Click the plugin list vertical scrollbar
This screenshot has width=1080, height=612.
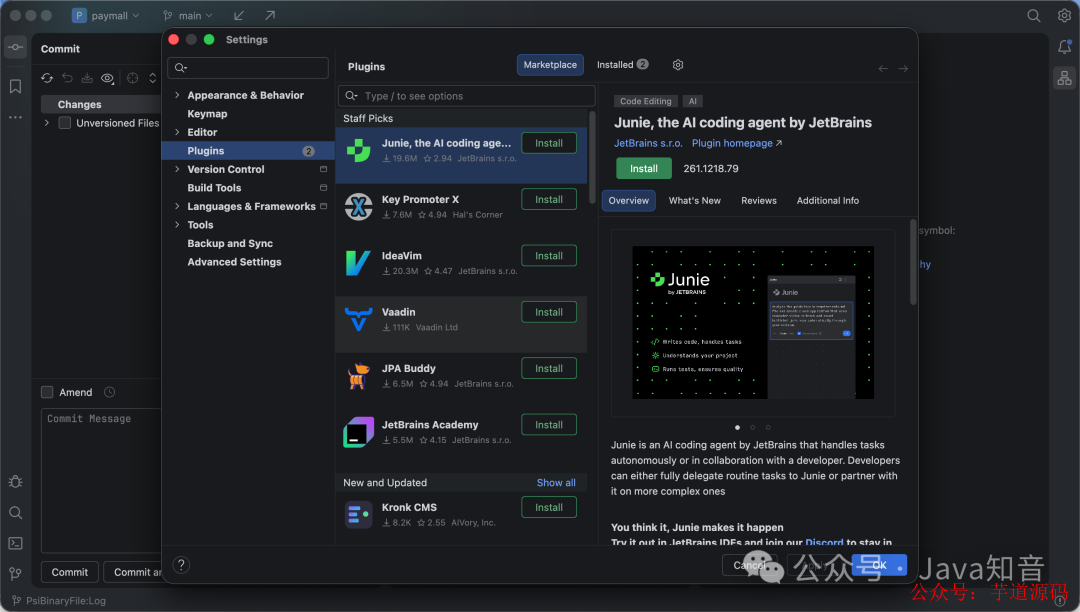coord(592,158)
